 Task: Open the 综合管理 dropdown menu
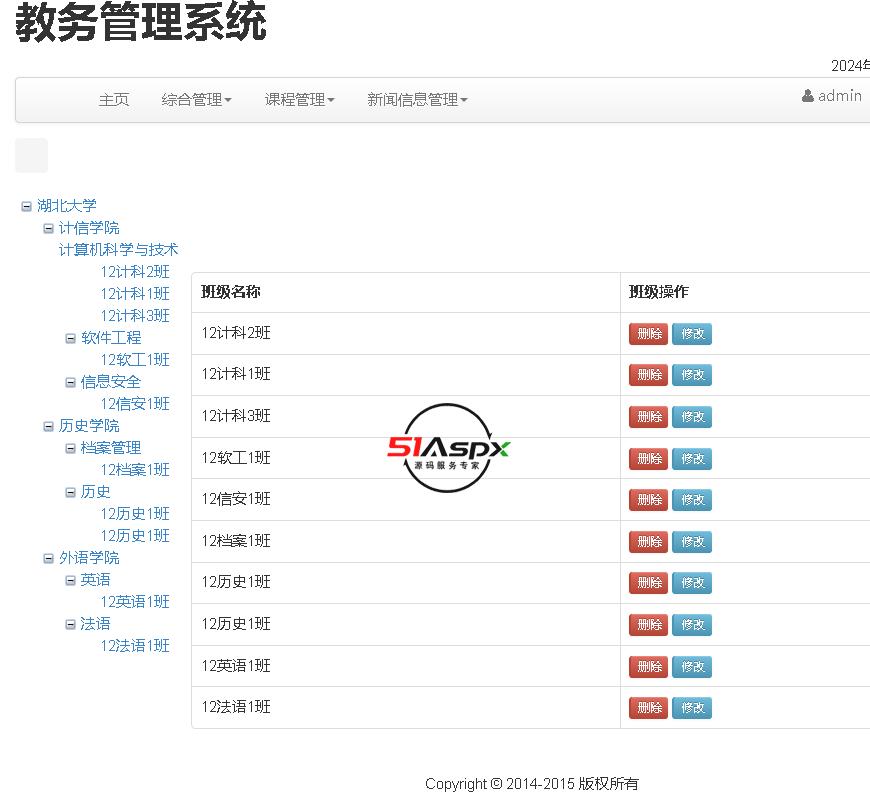(x=196, y=99)
